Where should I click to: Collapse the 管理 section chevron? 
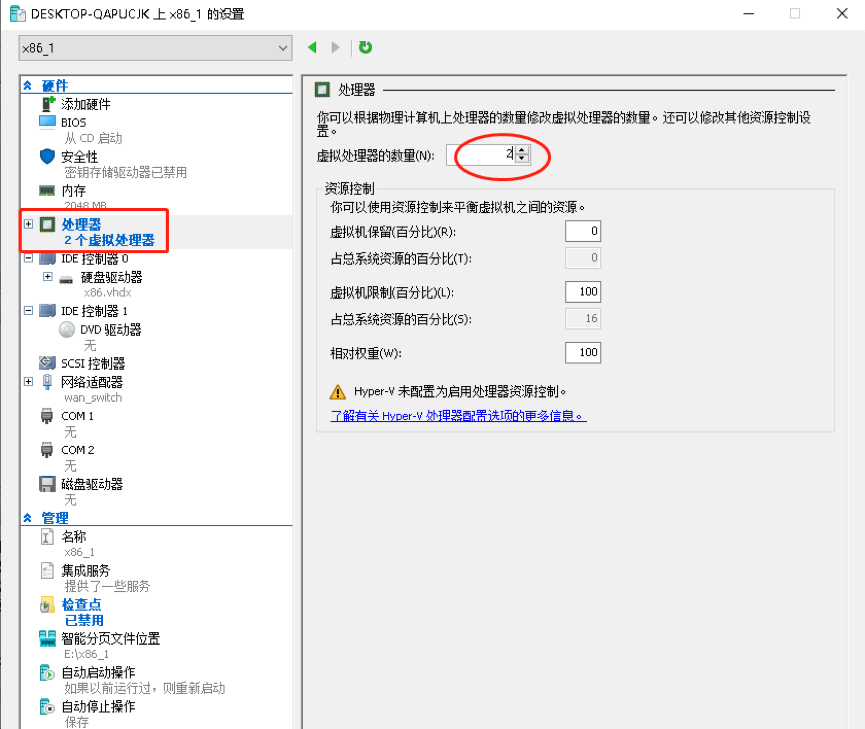coord(28,518)
